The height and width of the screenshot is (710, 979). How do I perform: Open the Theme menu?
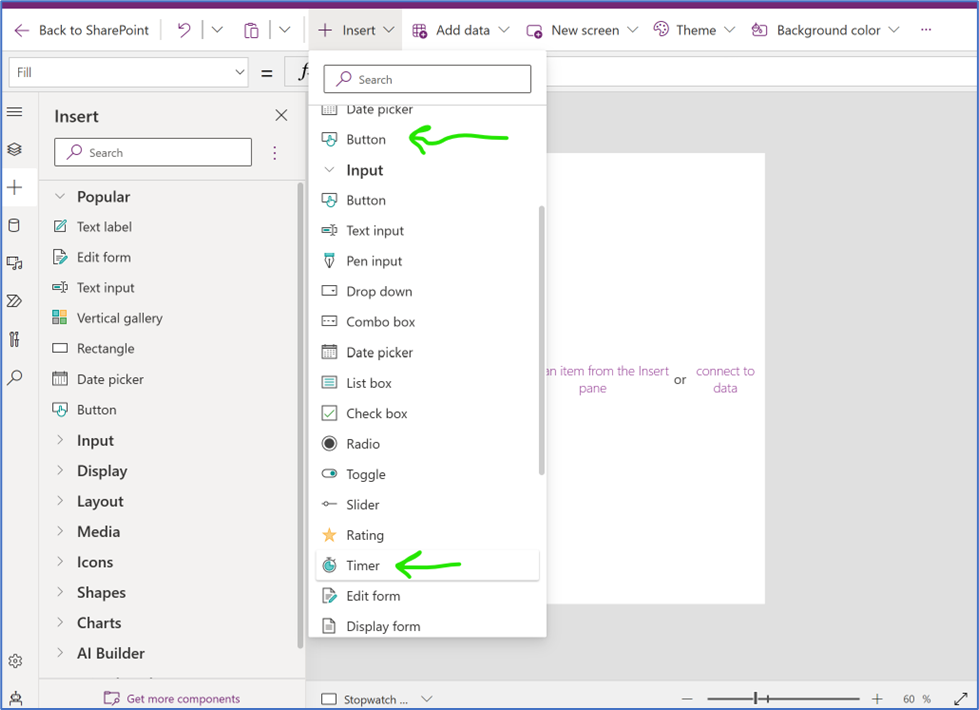click(694, 30)
